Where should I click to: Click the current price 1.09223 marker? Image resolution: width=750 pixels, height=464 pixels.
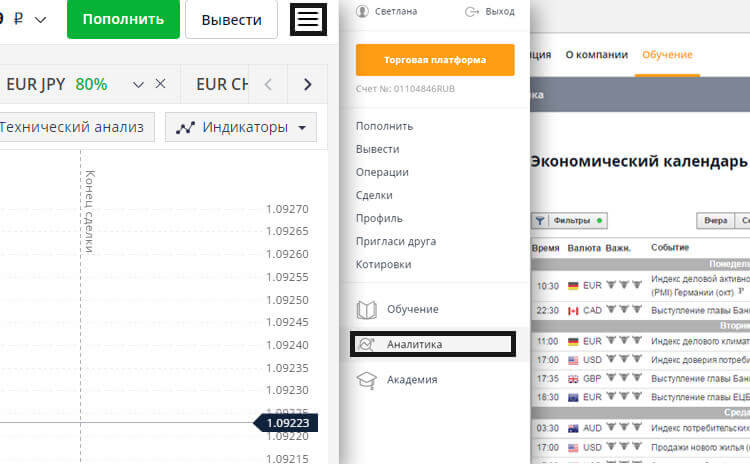point(286,423)
